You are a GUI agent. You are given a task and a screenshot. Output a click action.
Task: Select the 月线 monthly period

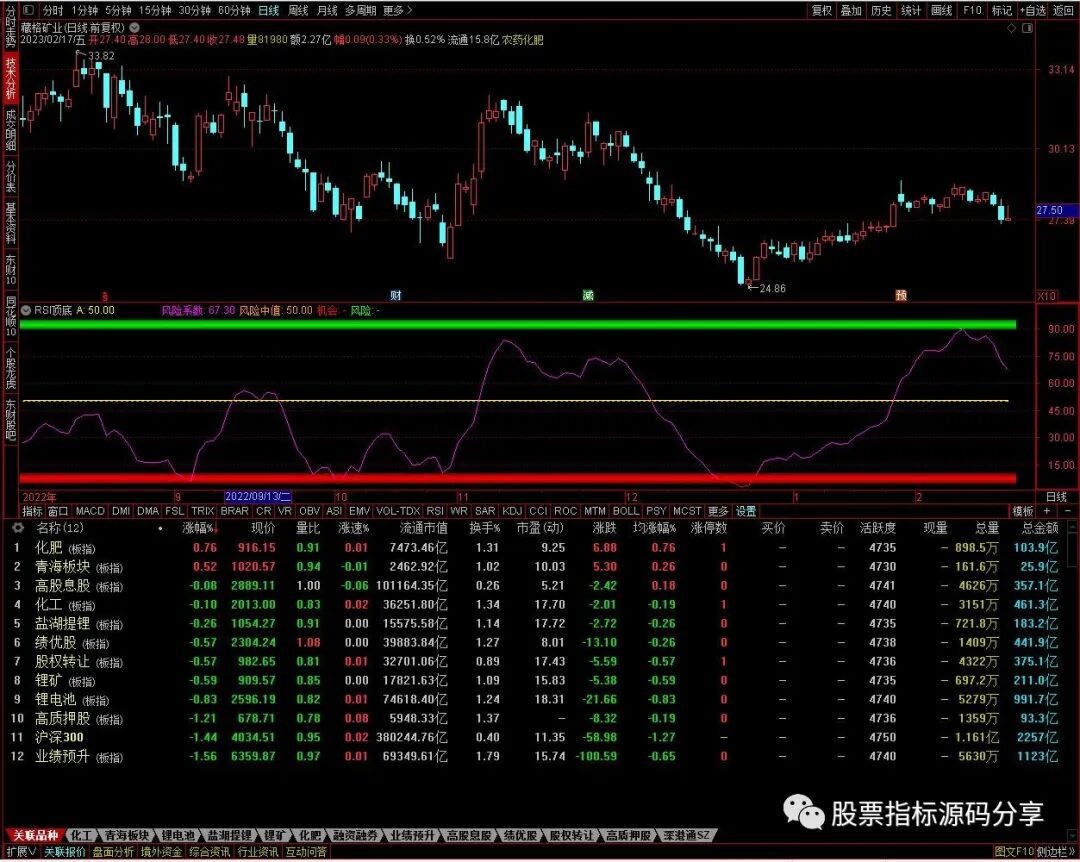[x=327, y=10]
